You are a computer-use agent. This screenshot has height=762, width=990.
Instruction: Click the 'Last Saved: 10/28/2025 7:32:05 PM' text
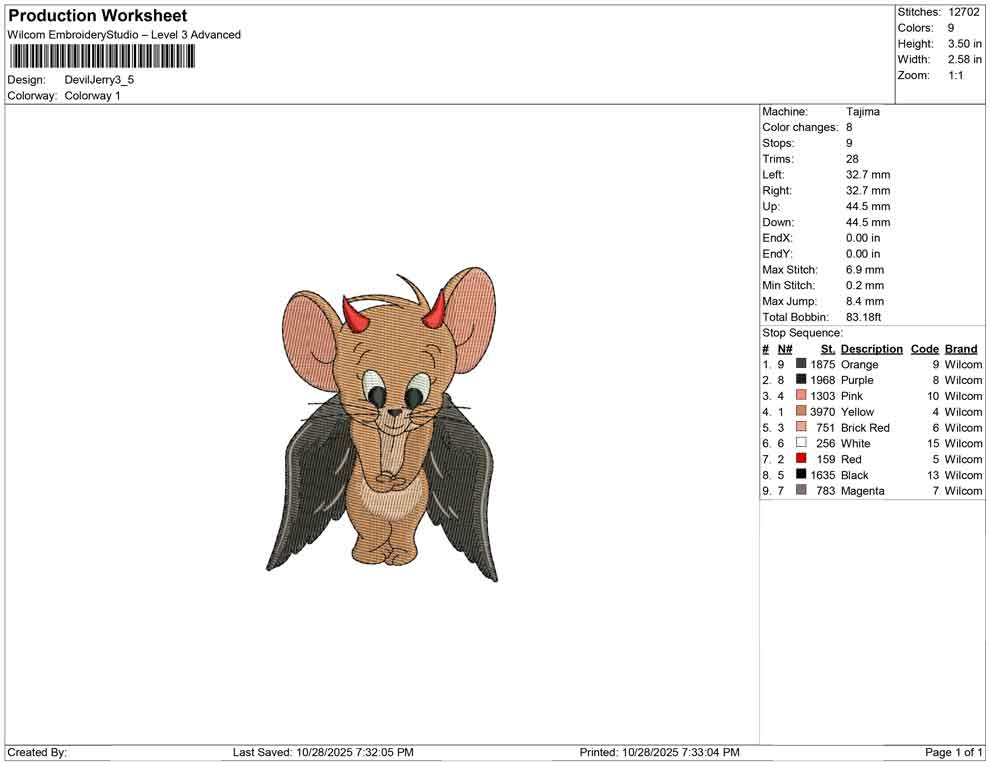(323, 752)
